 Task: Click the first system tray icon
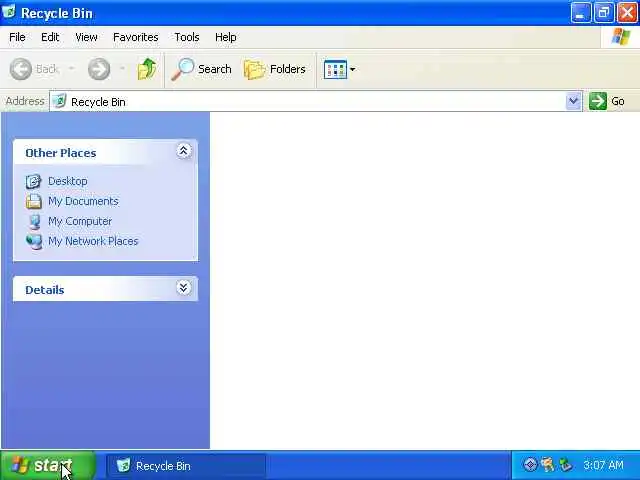tap(530, 464)
